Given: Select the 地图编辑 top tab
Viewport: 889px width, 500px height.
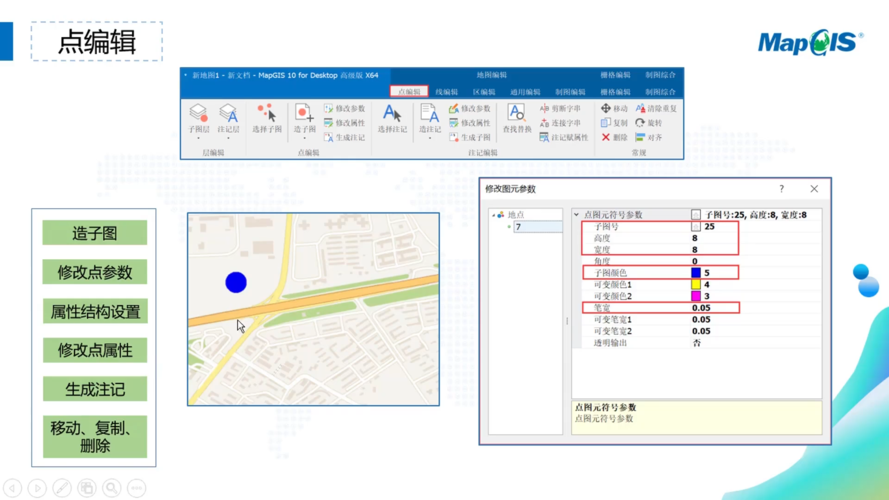Looking at the screenshot, I should point(492,75).
